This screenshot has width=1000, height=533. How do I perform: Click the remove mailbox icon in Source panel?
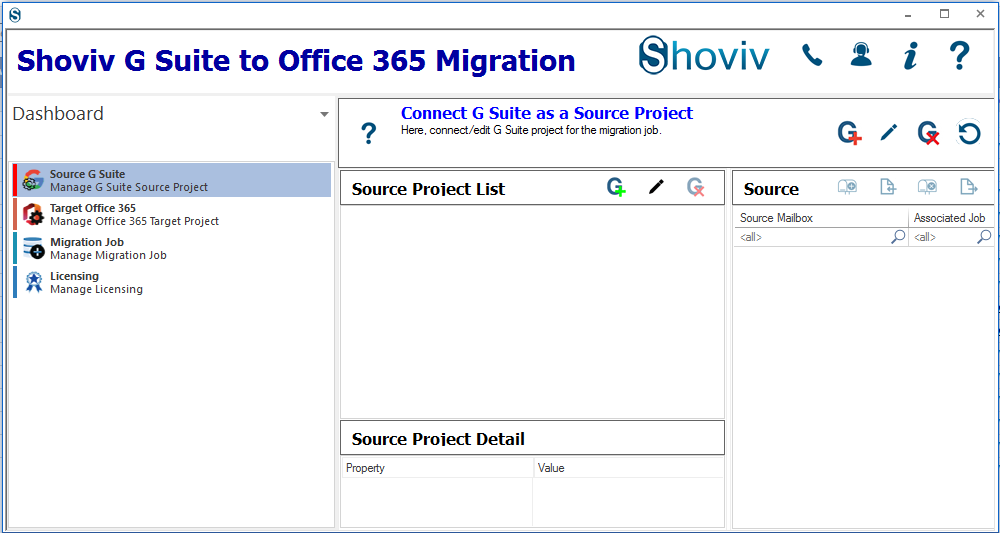pos(927,187)
